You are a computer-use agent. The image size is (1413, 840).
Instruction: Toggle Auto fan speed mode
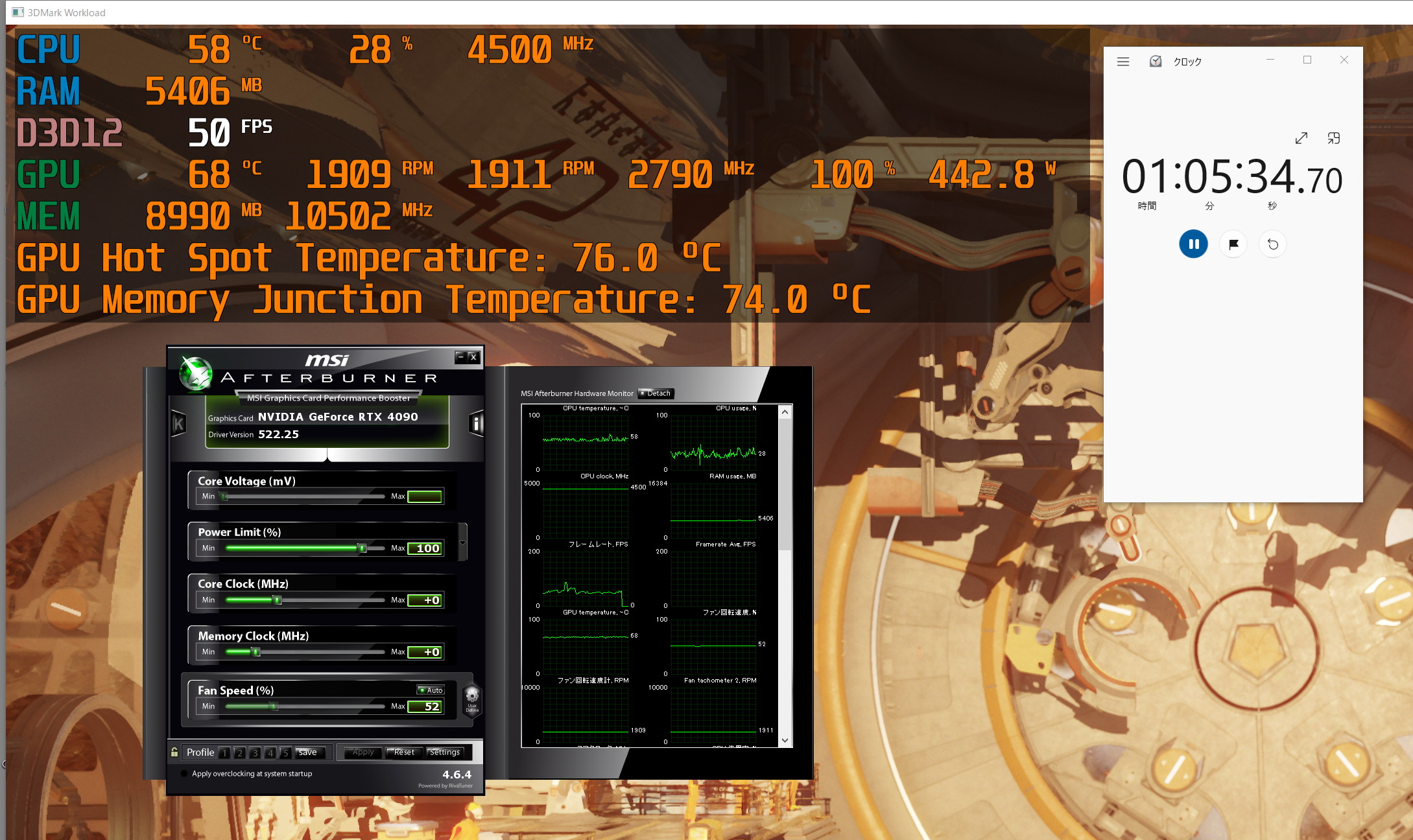431,690
